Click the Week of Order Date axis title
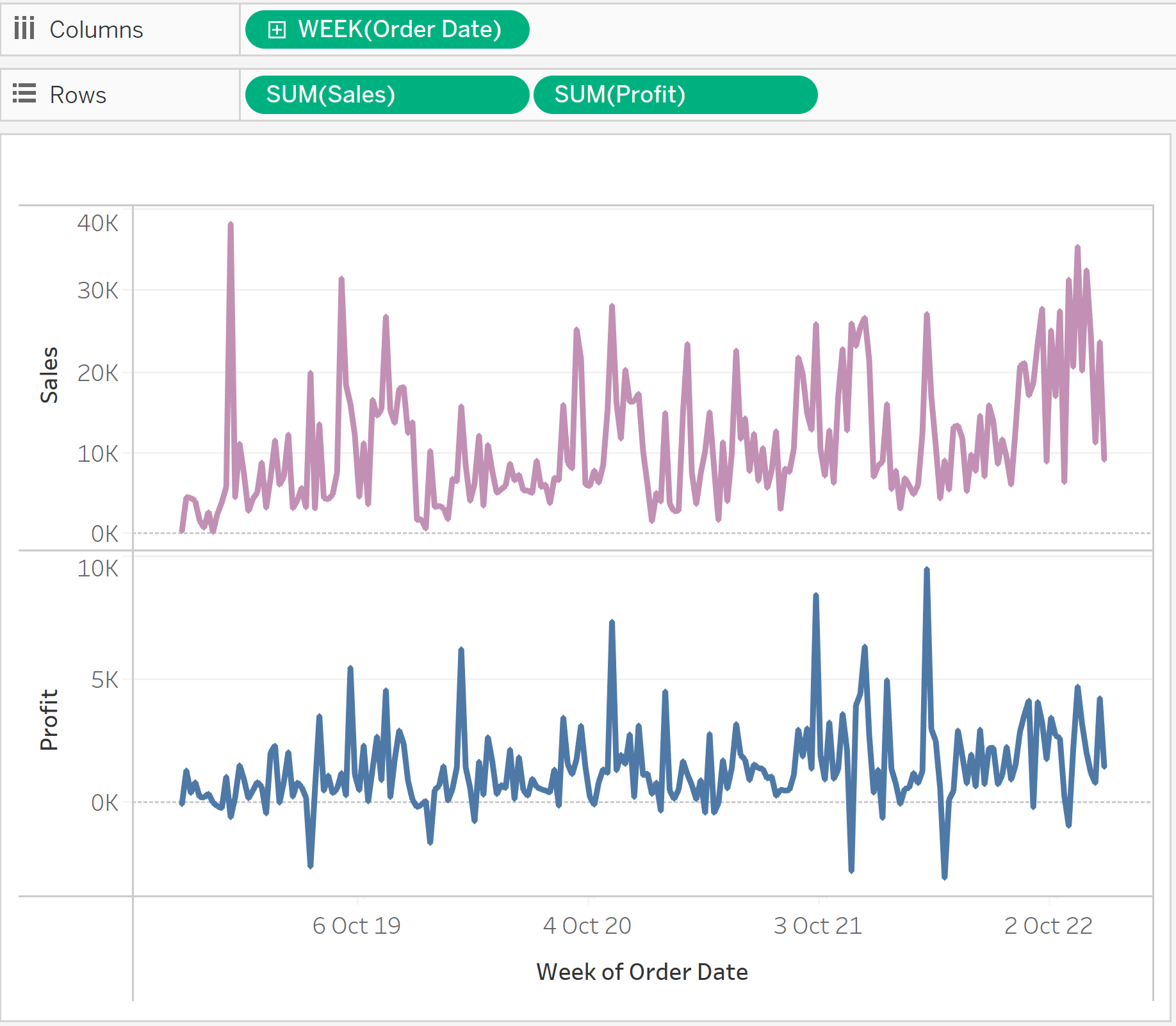1176x1026 pixels. tap(642, 972)
